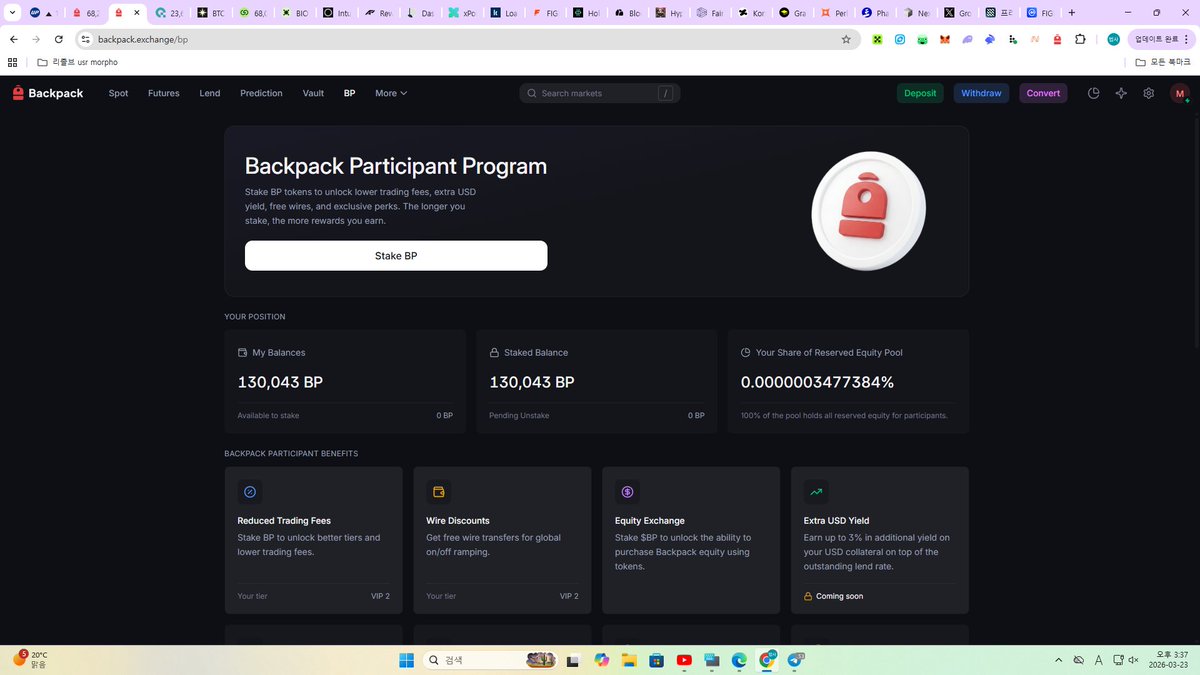
Task: Open Microsoft Edge from the taskbar
Action: coord(739,660)
